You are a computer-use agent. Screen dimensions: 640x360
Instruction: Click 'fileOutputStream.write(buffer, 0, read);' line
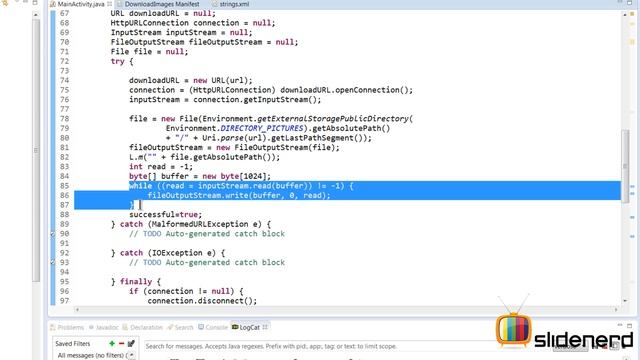239,196
